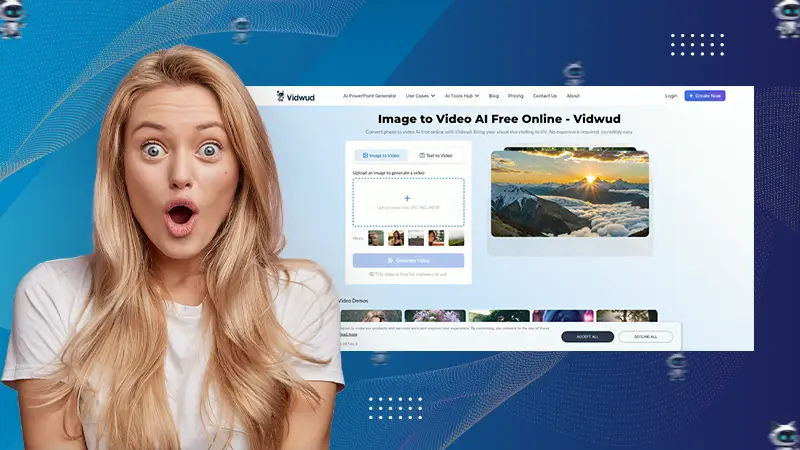
Task: Open the purple flowers video demo
Action: (435, 316)
